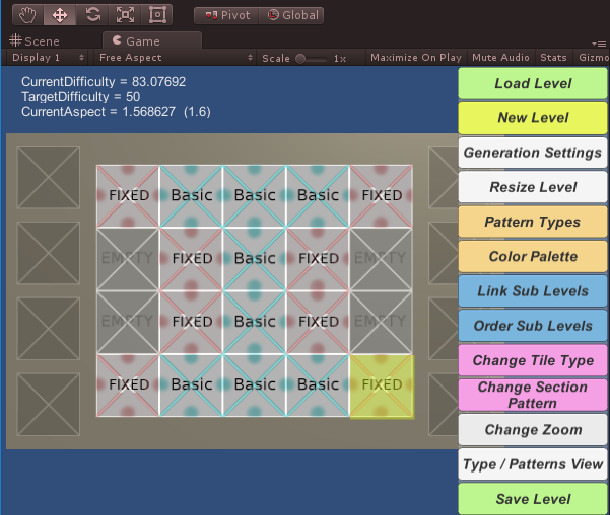Select the top-right FIXED tile in grid
The height and width of the screenshot is (515, 610).
pyautogui.click(x=380, y=196)
